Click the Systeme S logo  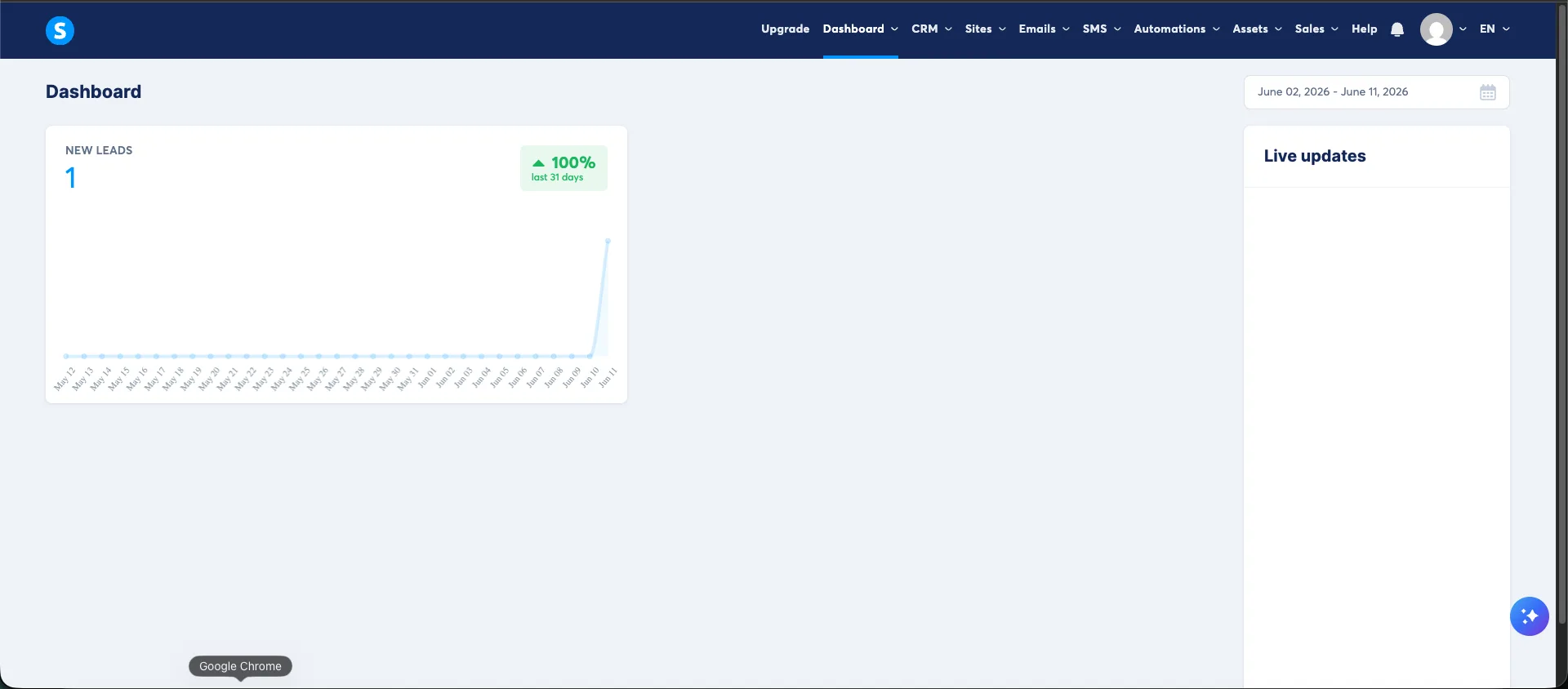click(60, 30)
